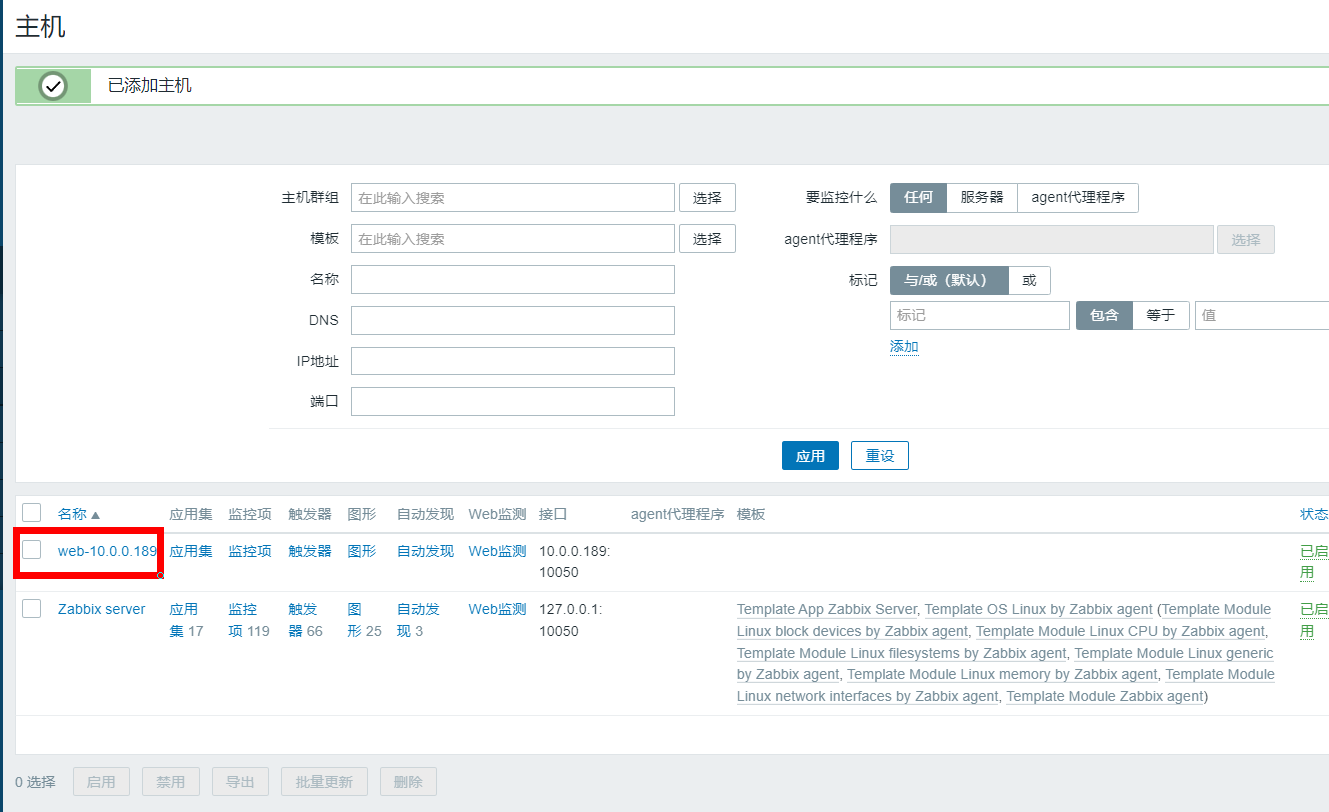Screen dimensions: 1329x812
Task: Choose 与/或（默认）tag mode
Action: [949, 280]
